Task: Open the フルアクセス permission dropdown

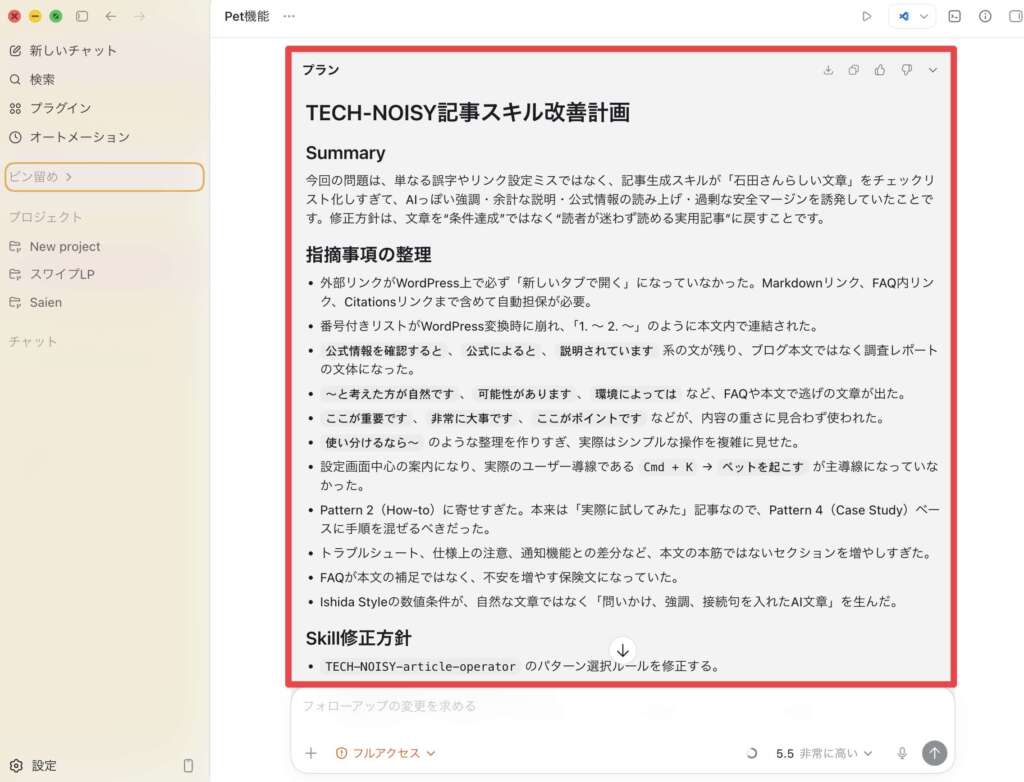Action: (x=385, y=753)
